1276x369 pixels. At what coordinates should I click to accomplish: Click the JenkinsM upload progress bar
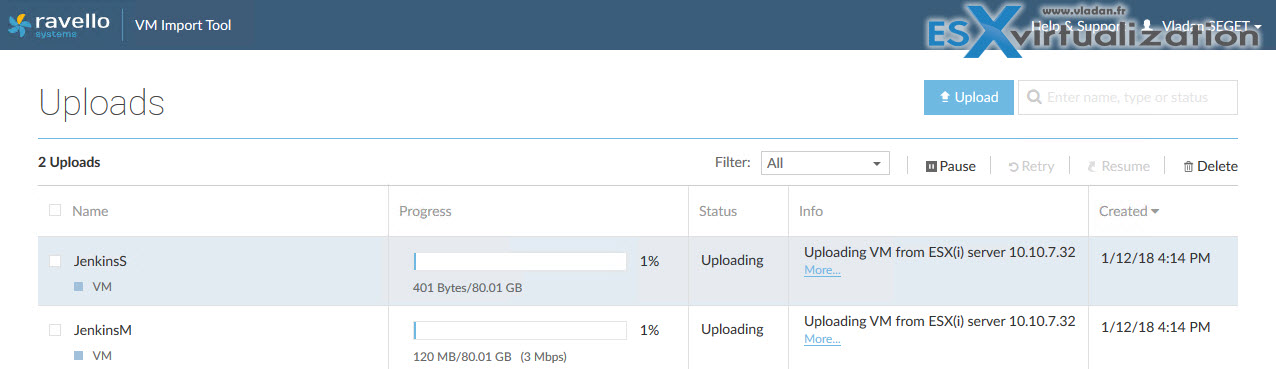(x=520, y=330)
